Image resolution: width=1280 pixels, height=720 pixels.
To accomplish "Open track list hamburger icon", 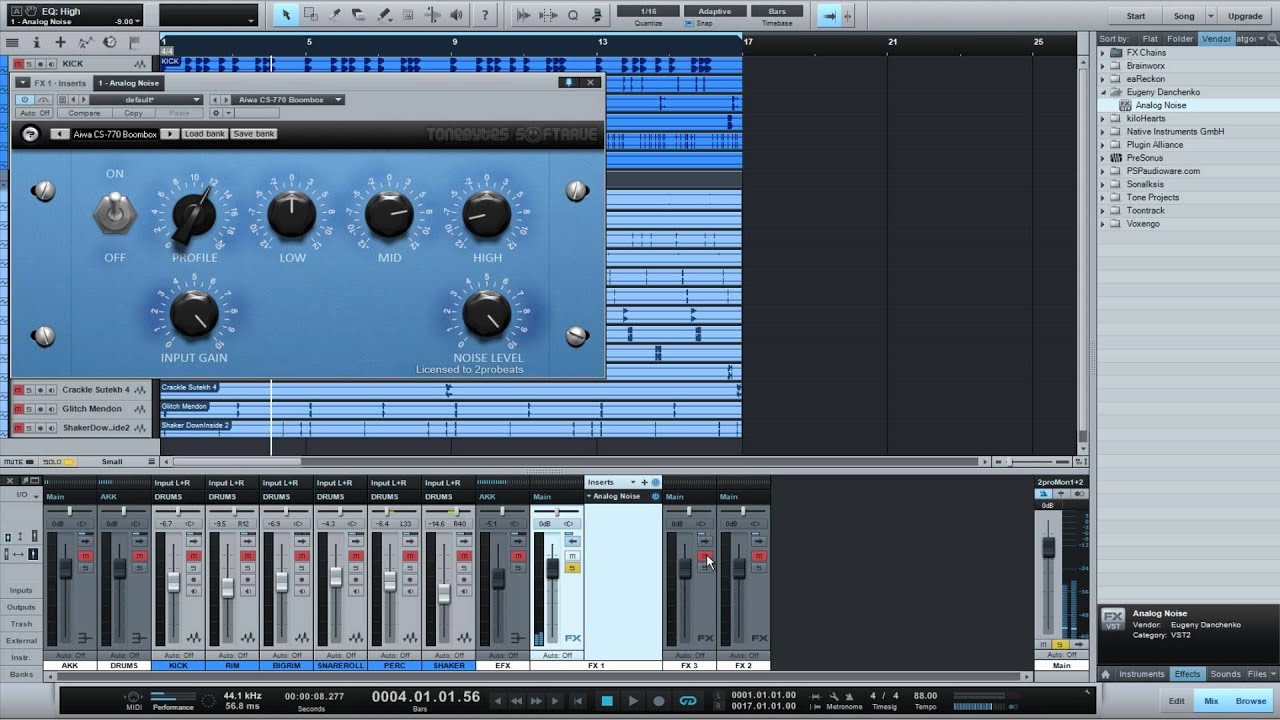I will [13, 42].
